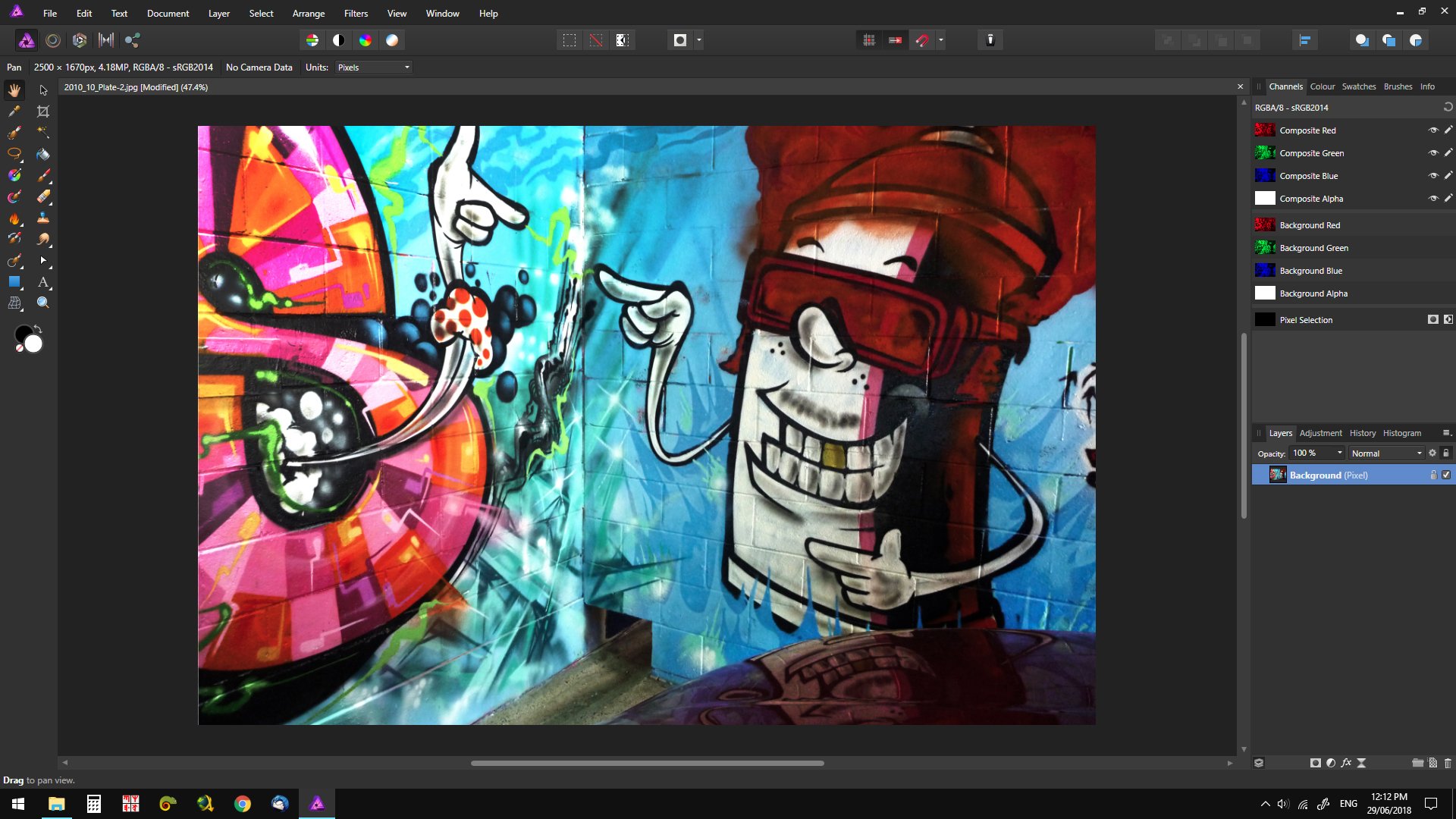Image resolution: width=1456 pixels, height=819 pixels.
Task: Toggle editing for Composite Green channel
Action: point(1448,153)
